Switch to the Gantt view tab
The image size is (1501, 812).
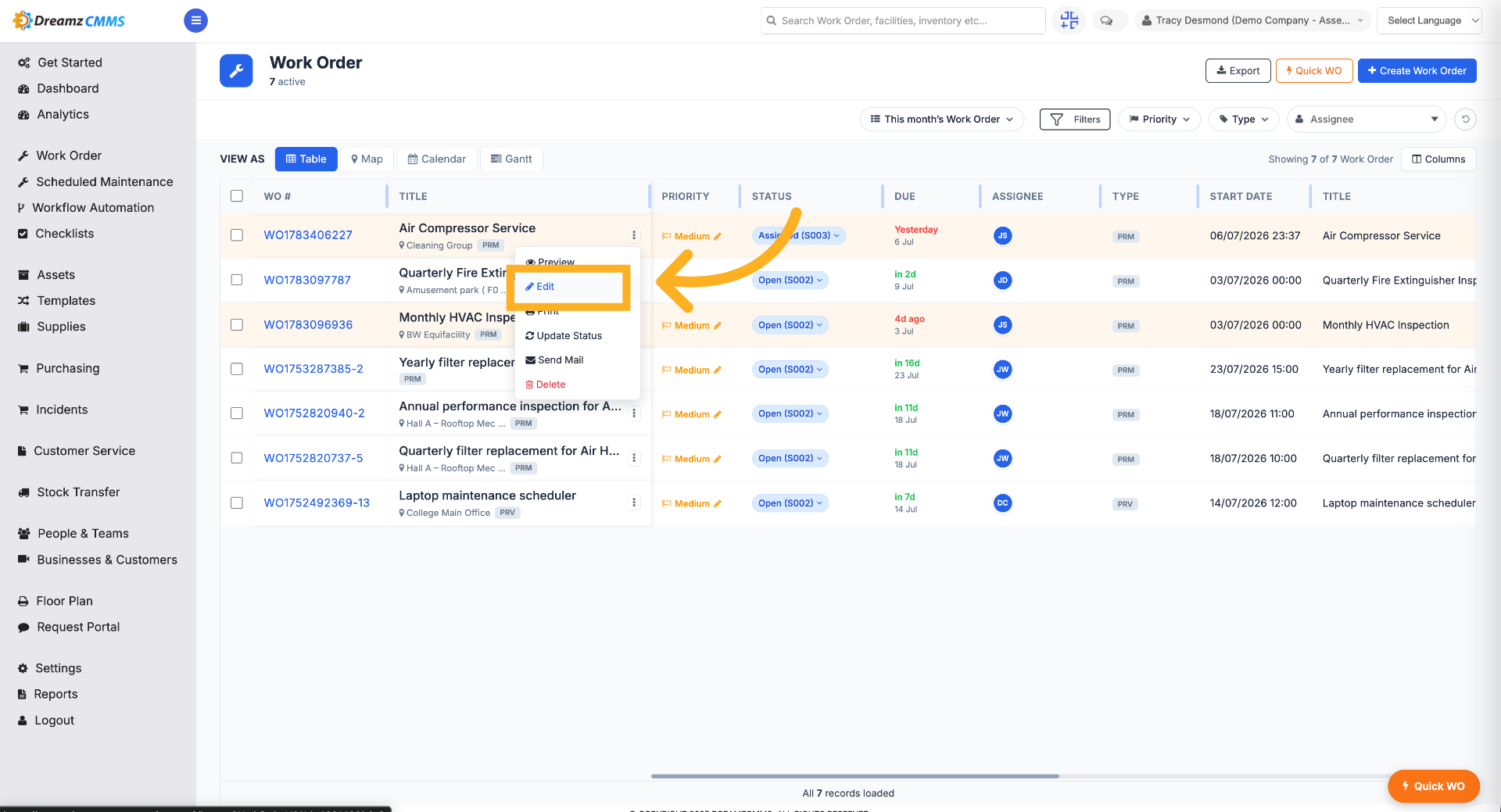511,159
